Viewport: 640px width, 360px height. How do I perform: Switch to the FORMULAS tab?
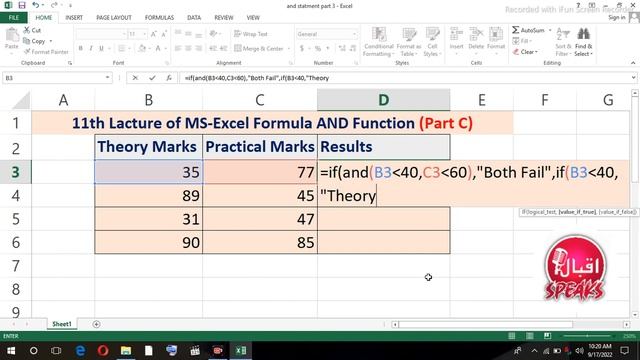point(159,18)
